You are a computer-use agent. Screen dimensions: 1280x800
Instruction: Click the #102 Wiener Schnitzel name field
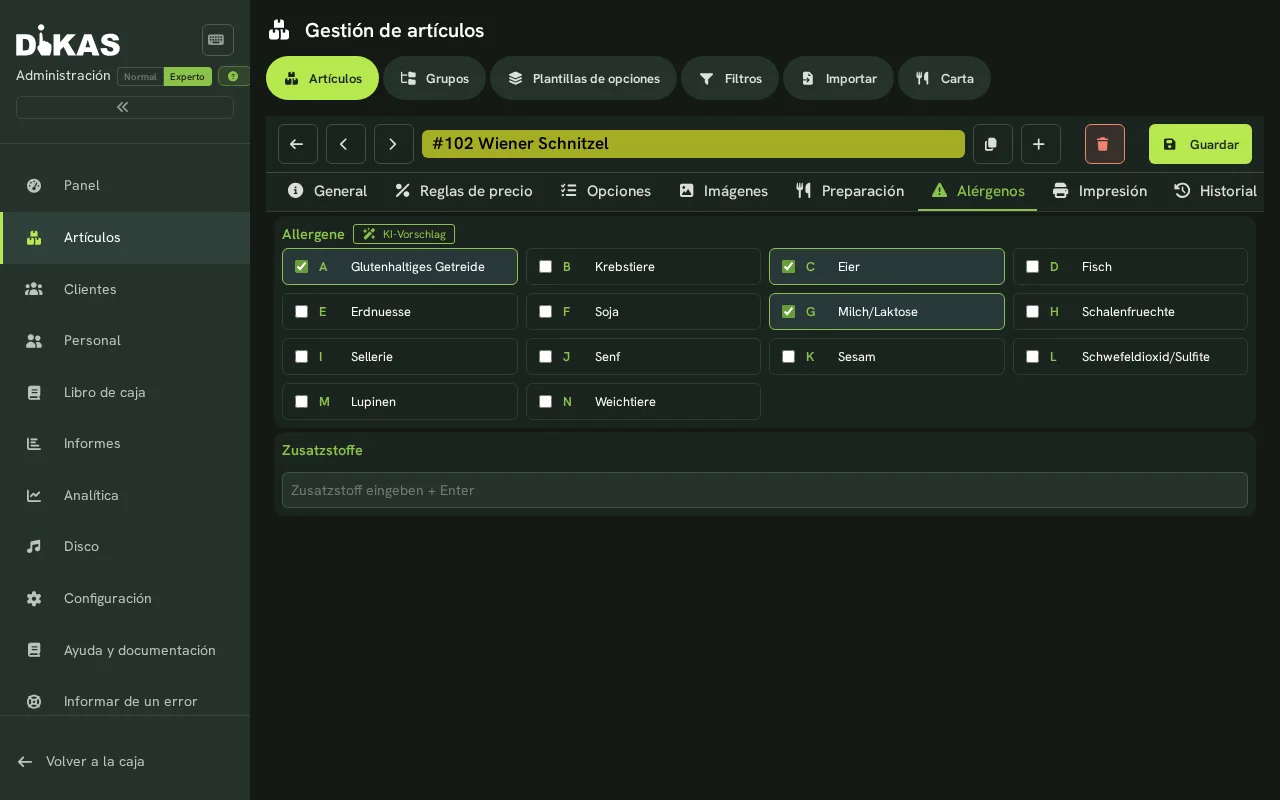pyautogui.click(x=693, y=144)
